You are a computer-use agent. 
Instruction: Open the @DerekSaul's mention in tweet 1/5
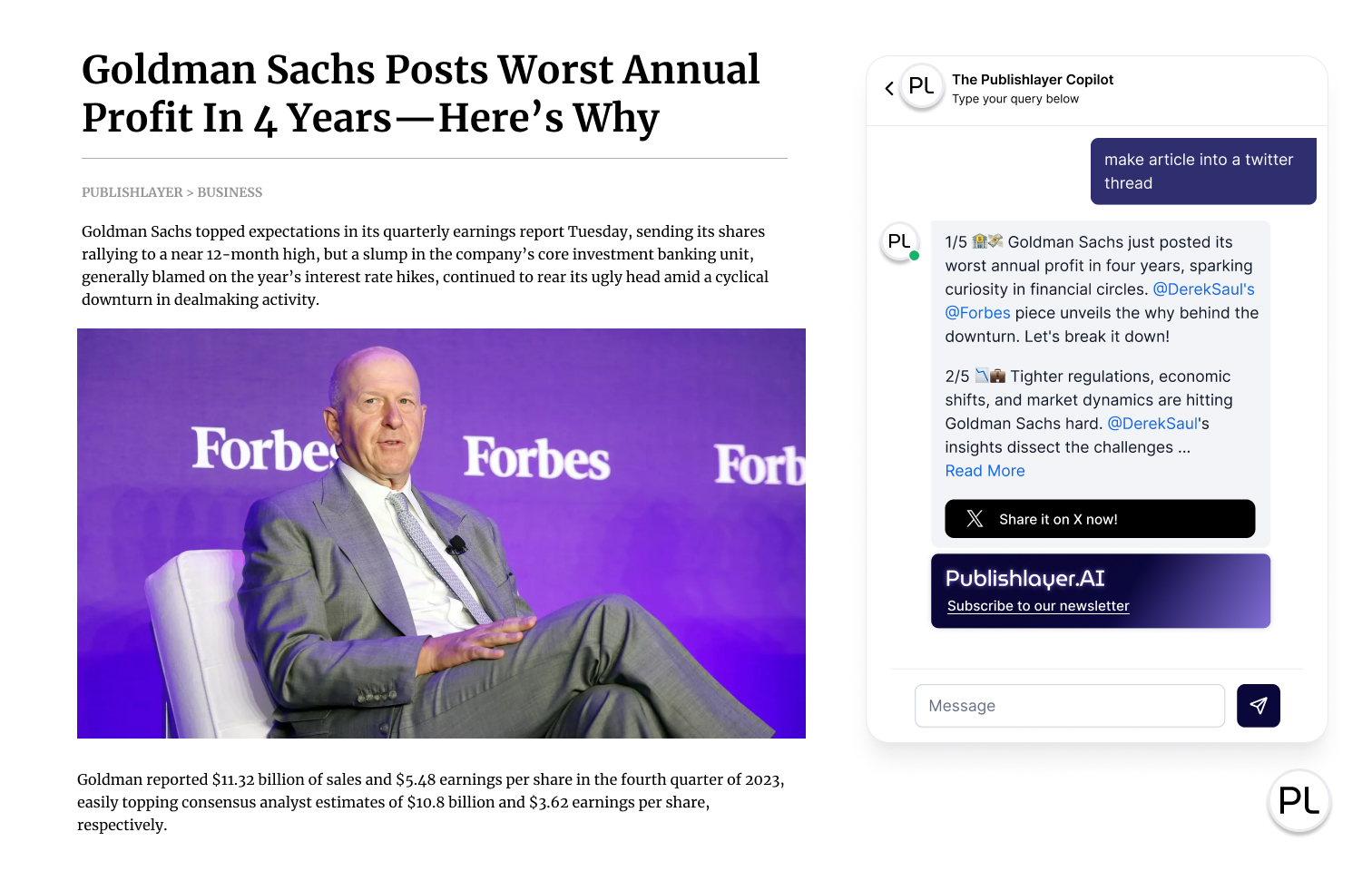point(1203,289)
